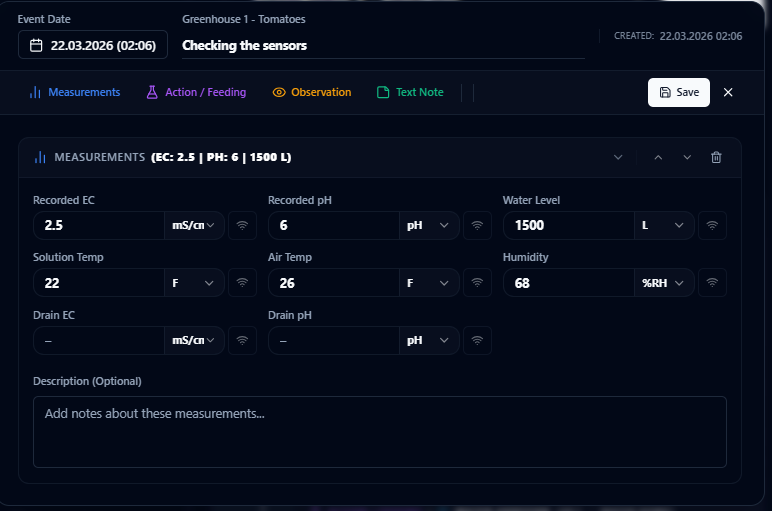This screenshot has width=772, height=511.
Task: Select the Measurements tab
Action: (74, 92)
